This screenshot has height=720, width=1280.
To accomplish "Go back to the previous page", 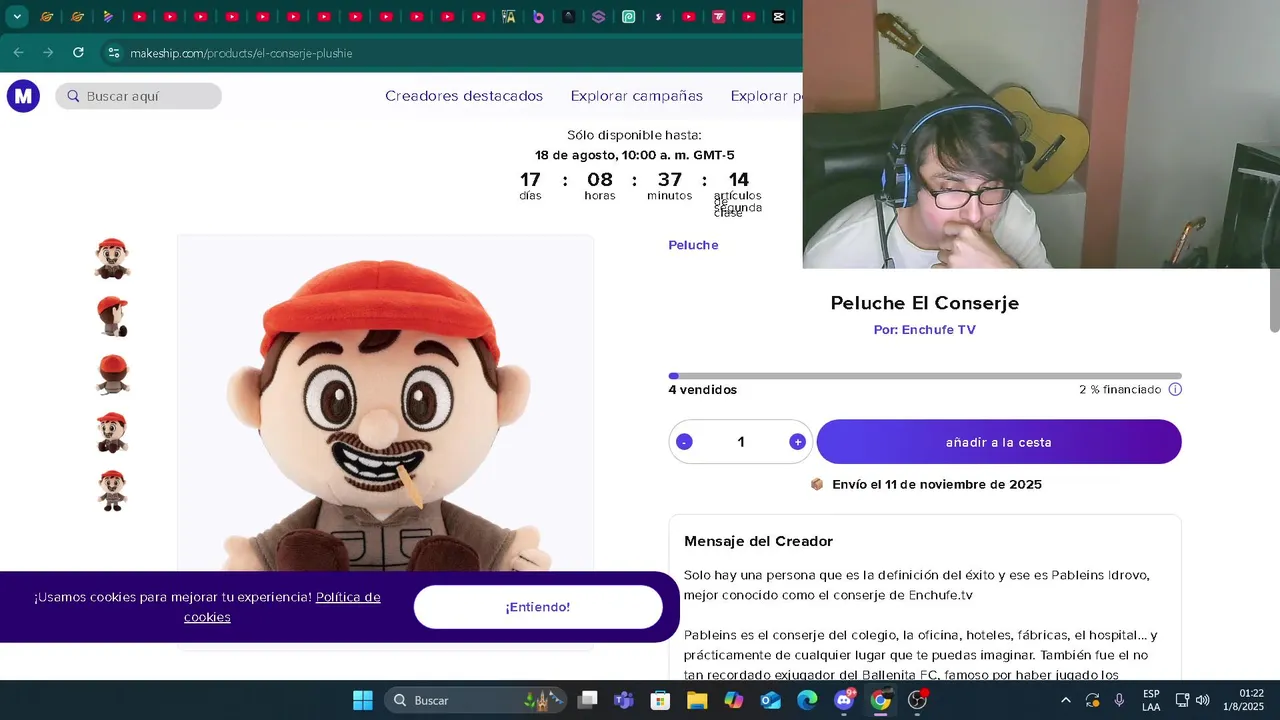I will point(18,53).
